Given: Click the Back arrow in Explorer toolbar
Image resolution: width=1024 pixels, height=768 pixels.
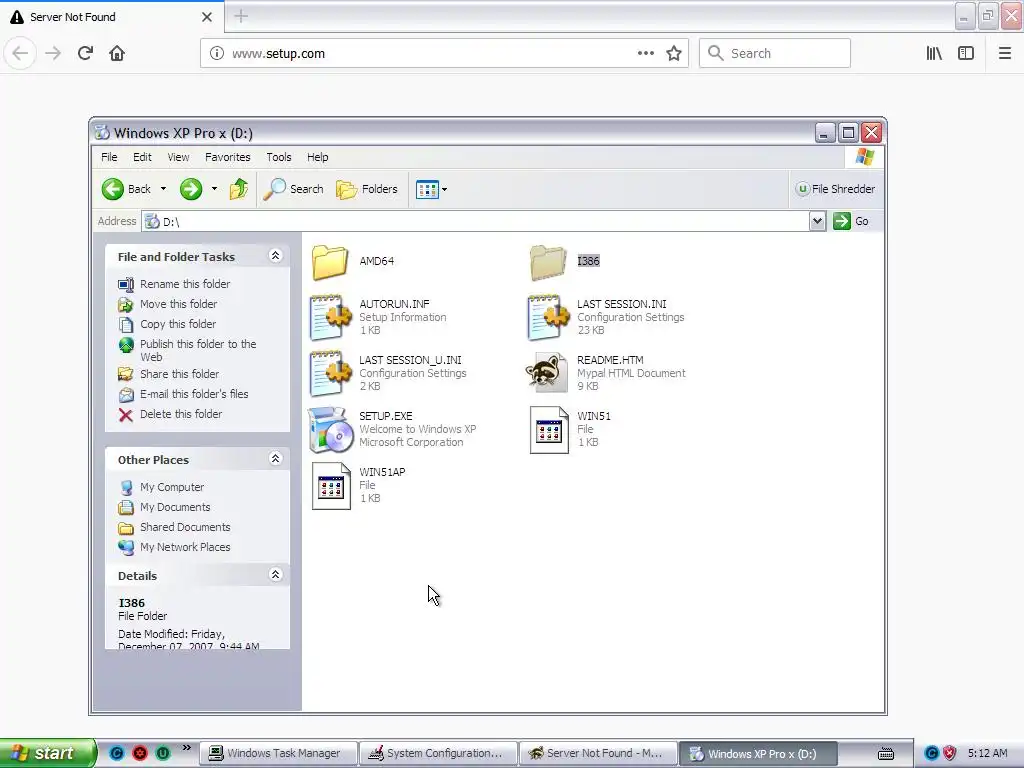Looking at the screenshot, I should click(113, 189).
